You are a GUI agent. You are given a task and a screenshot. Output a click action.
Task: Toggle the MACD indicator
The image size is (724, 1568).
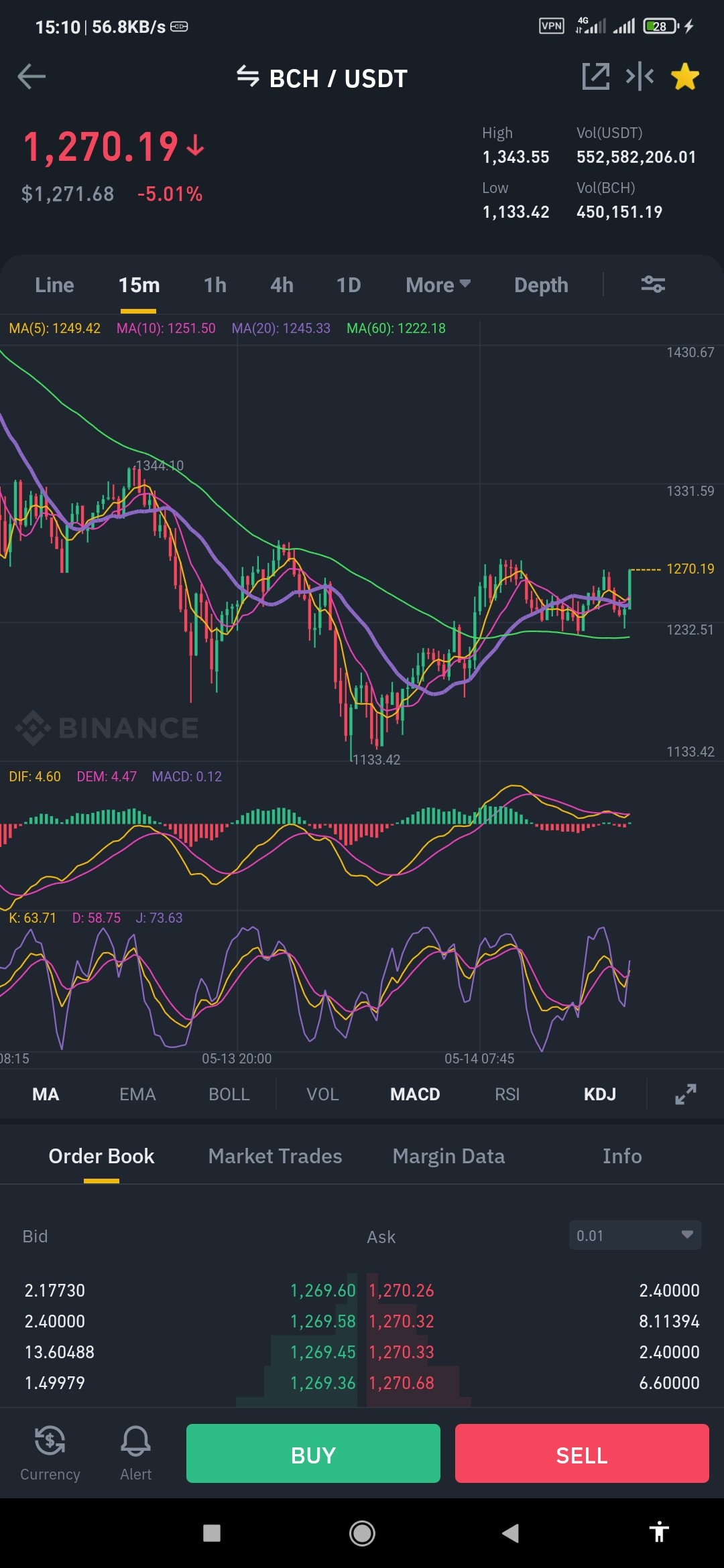[x=415, y=1094]
